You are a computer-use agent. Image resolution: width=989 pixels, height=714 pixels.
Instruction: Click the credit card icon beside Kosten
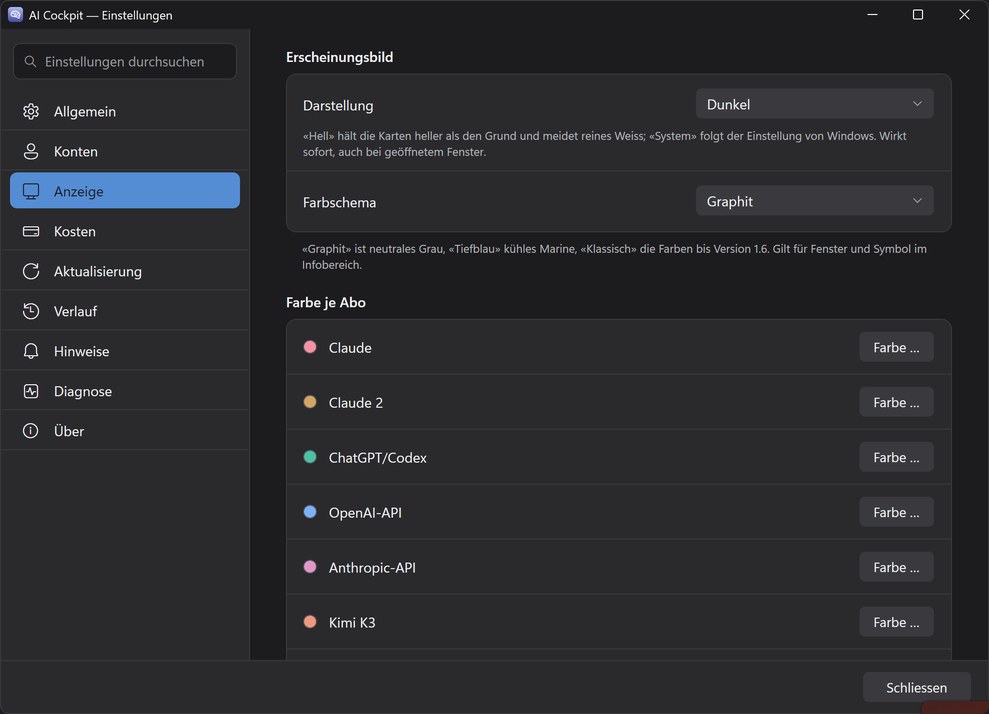pyautogui.click(x=31, y=231)
